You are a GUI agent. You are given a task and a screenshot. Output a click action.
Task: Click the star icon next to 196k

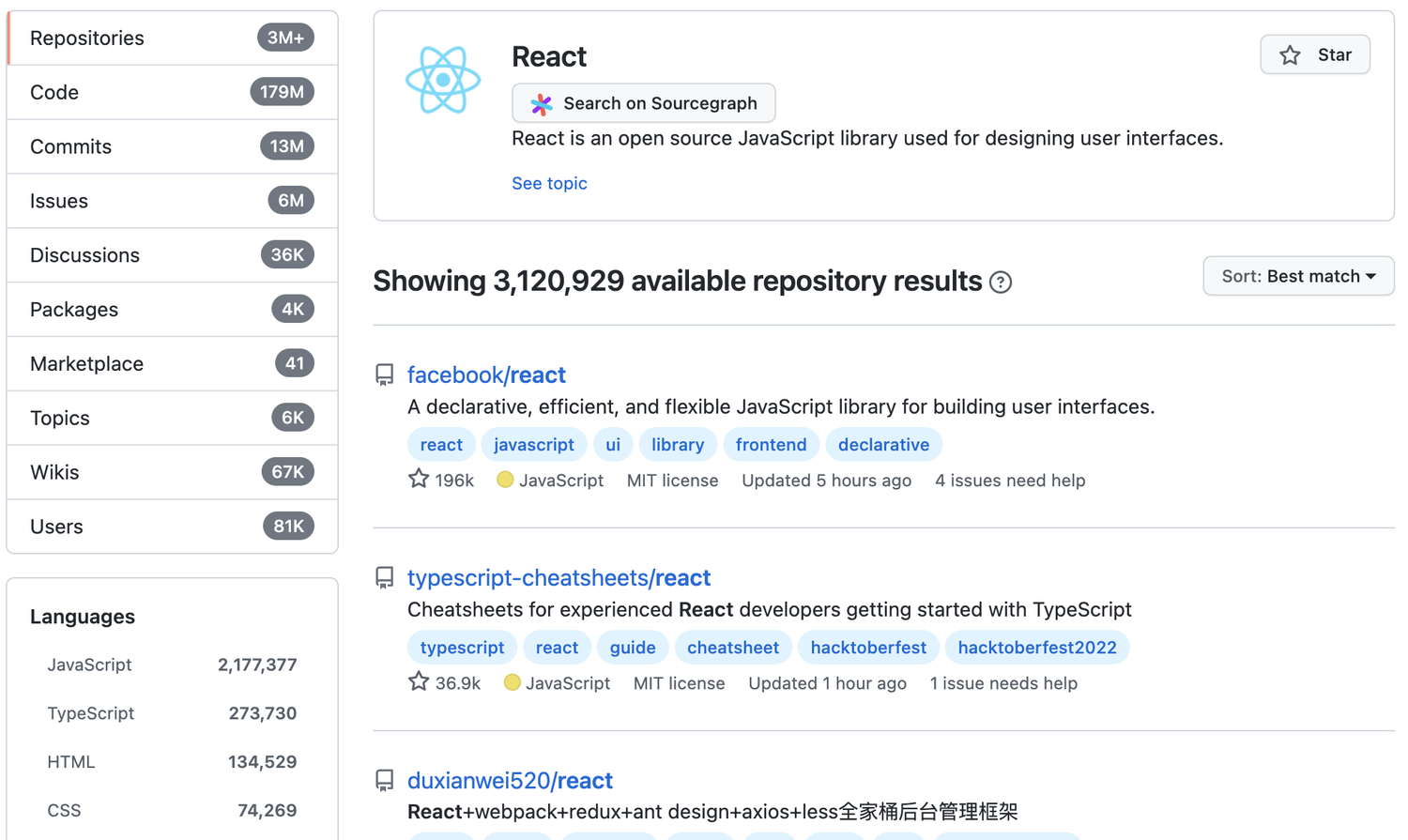pyautogui.click(x=419, y=480)
